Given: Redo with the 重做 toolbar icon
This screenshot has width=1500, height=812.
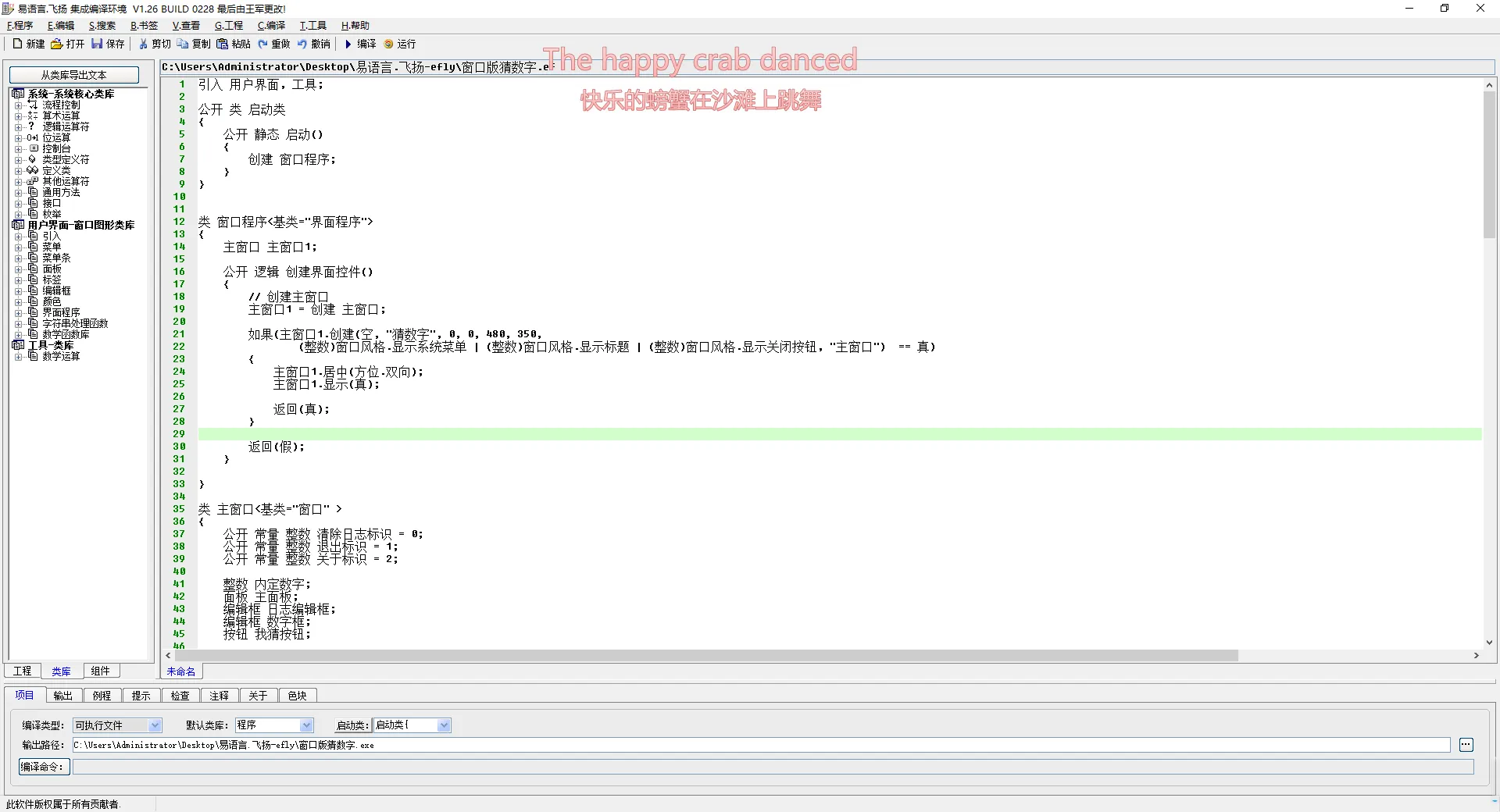Looking at the screenshot, I should click(x=262, y=44).
